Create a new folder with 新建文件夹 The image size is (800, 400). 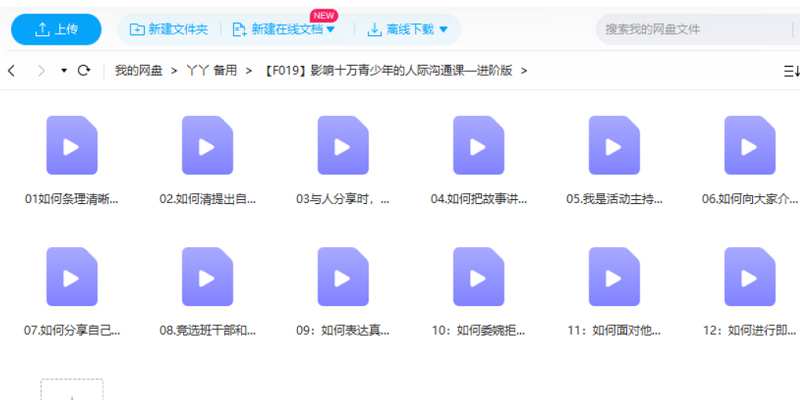[169, 30]
